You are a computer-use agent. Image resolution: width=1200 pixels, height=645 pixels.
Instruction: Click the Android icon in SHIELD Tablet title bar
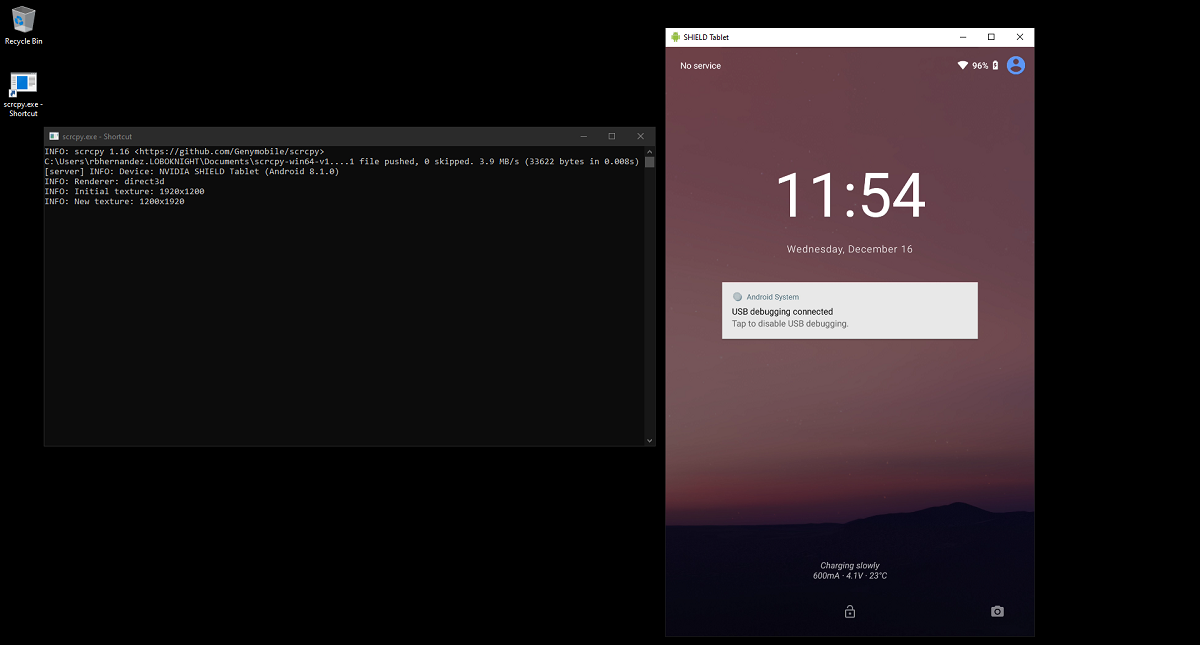(x=676, y=37)
